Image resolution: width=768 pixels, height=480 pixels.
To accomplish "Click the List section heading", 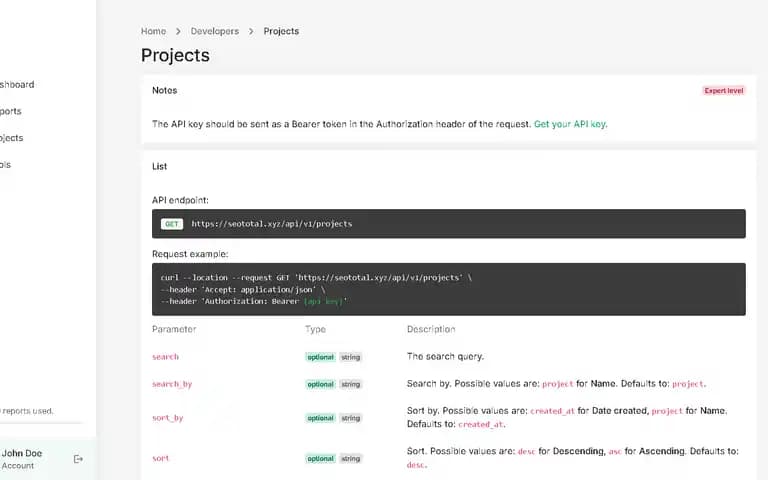I will [x=159, y=167].
